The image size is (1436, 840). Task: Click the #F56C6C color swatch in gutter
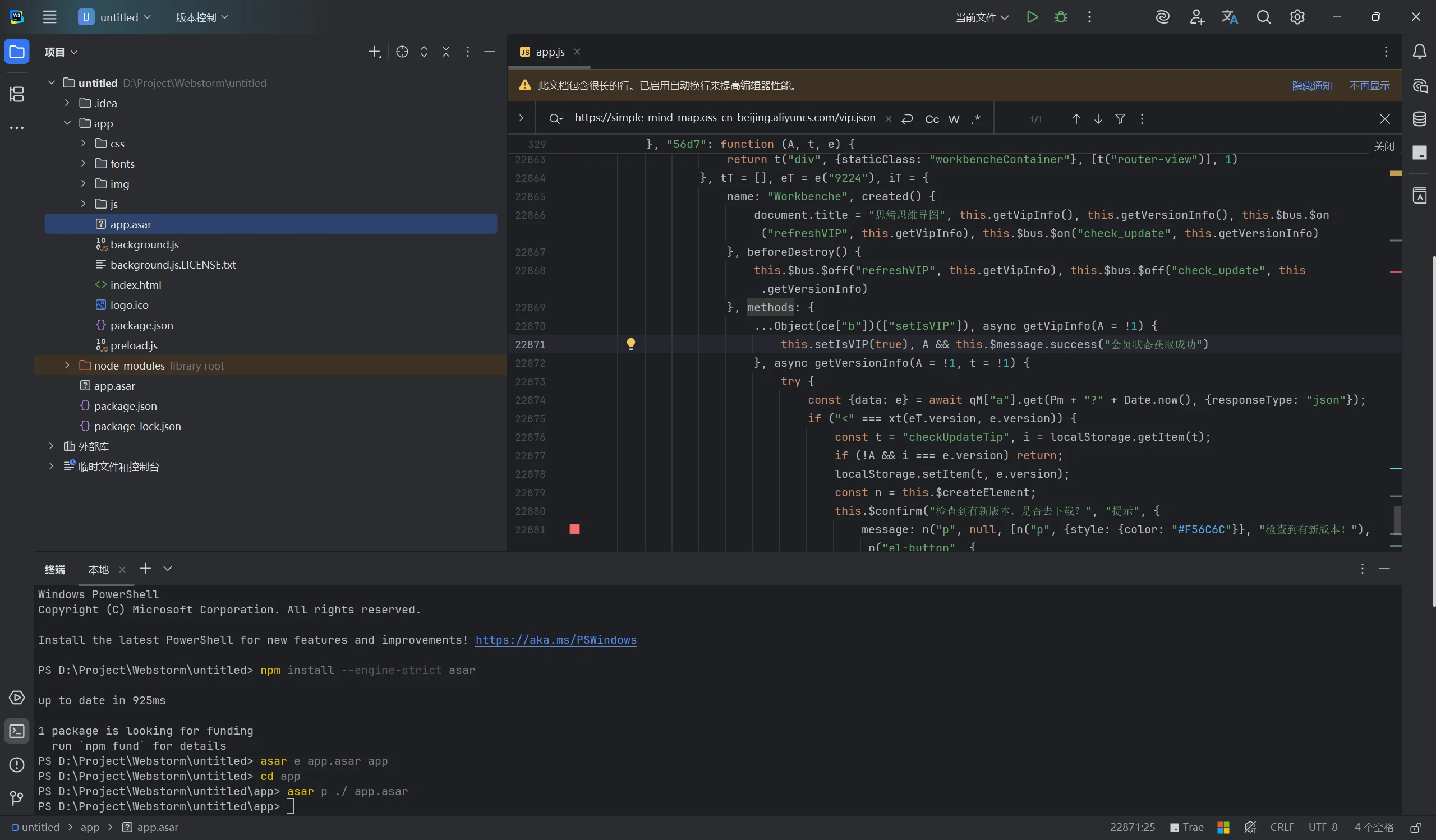pos(574,529)
